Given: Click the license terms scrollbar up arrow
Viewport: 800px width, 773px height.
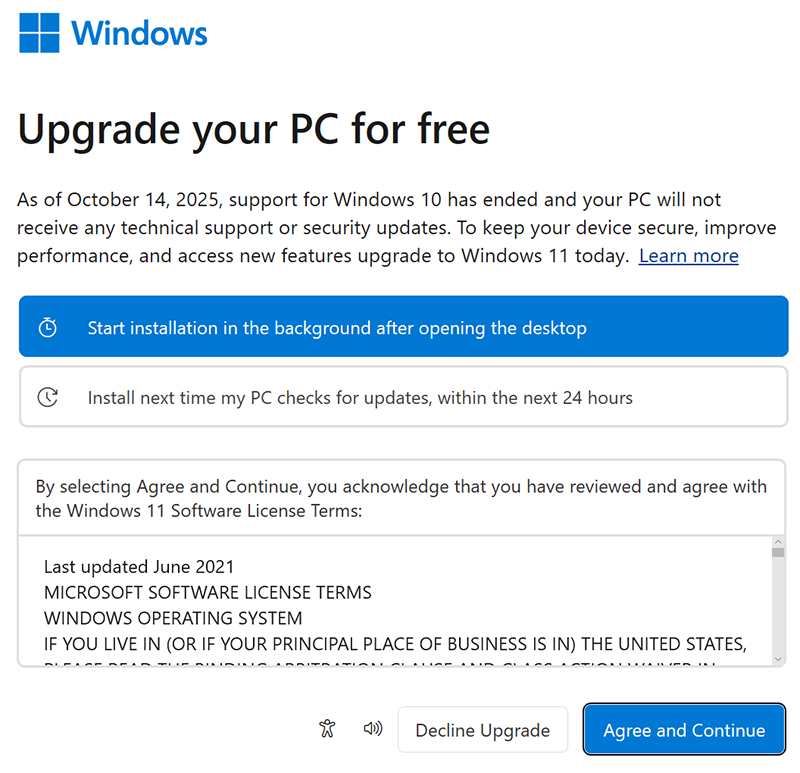Looking at the screenshot, I should 778,542.
